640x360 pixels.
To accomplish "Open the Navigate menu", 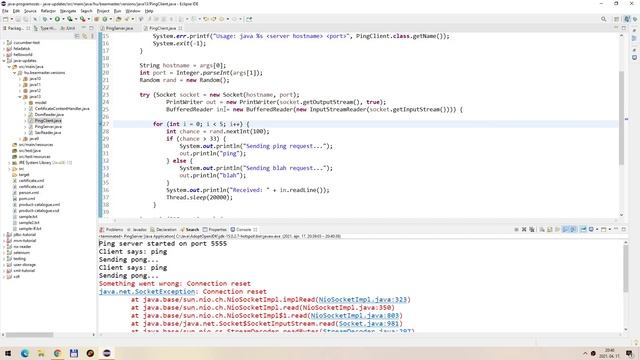I will [68, 11].
